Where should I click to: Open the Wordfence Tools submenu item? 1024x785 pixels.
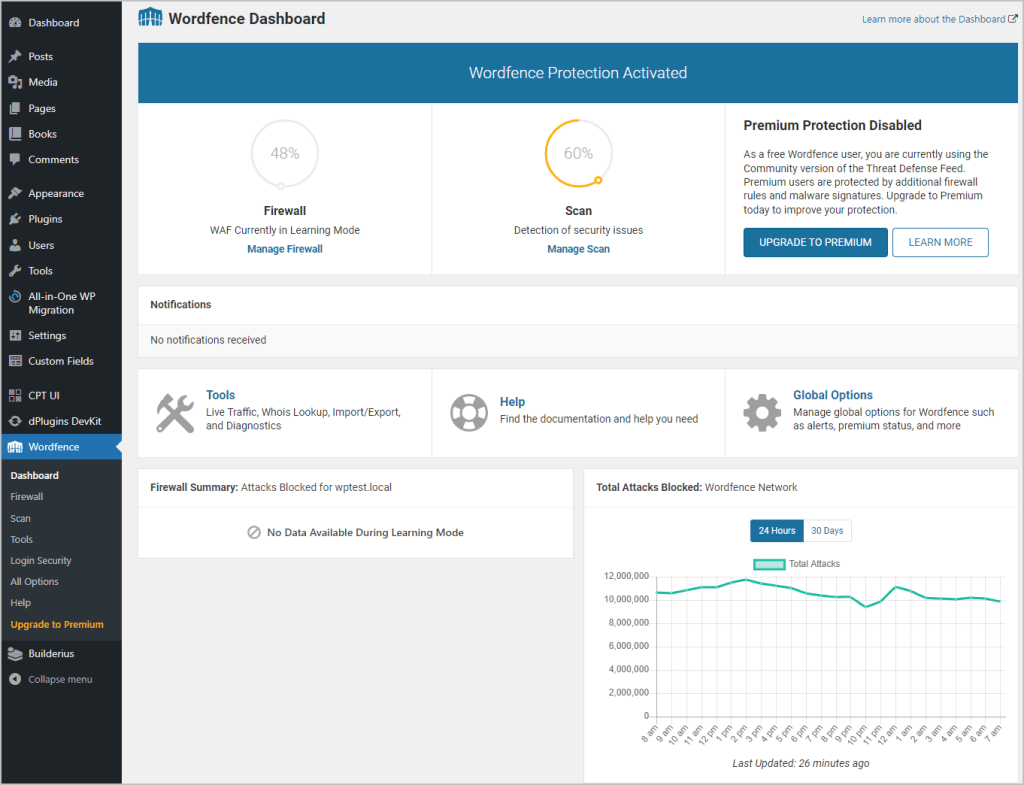click(x=21, y=539)
